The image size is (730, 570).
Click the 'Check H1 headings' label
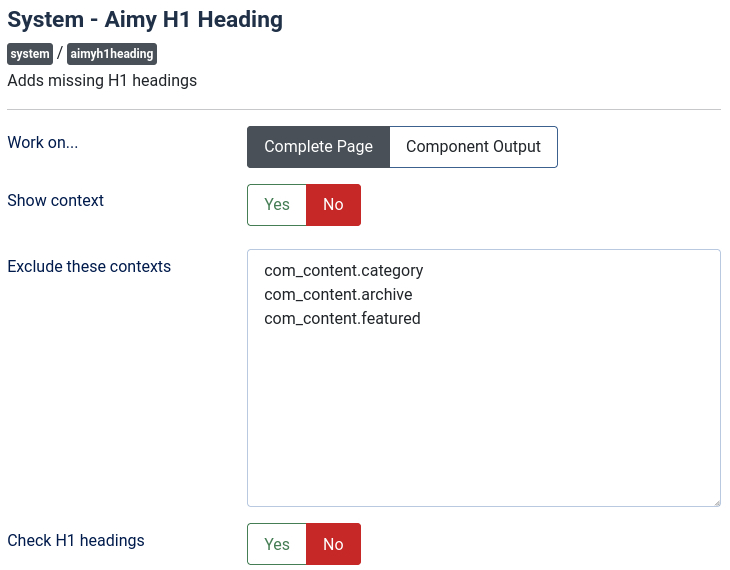(x=76, y=540)
